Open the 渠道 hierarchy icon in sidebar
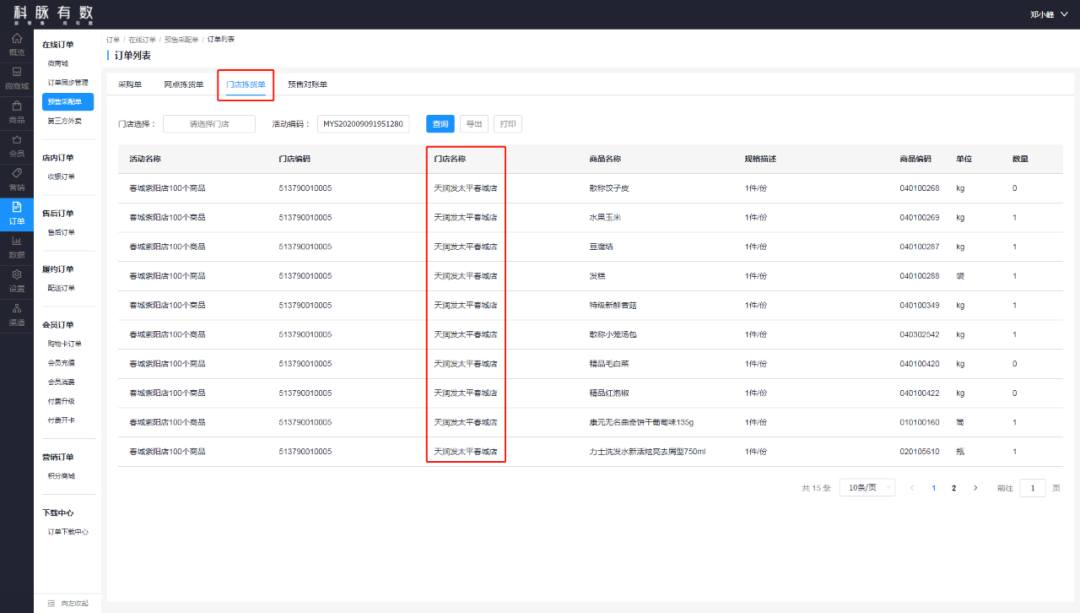Screen dimensions: 1080x613 (17, 309)
